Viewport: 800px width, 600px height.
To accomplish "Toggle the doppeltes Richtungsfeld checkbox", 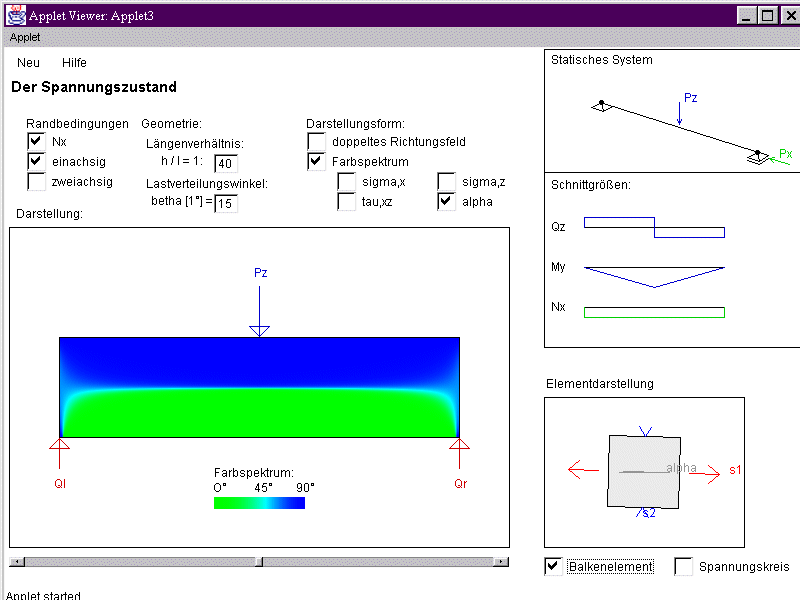I will [x=316, y=142].
